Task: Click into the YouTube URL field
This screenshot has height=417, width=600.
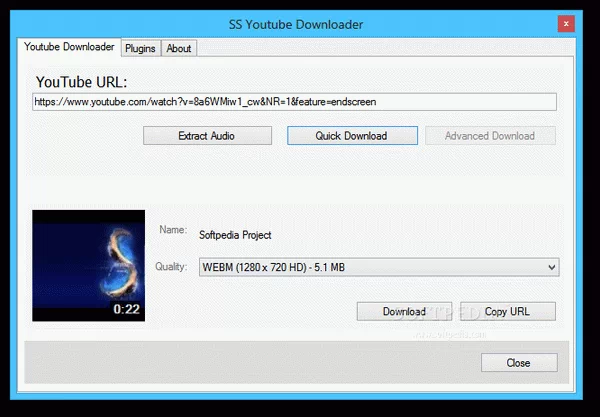Action: [x=294, y=102]
